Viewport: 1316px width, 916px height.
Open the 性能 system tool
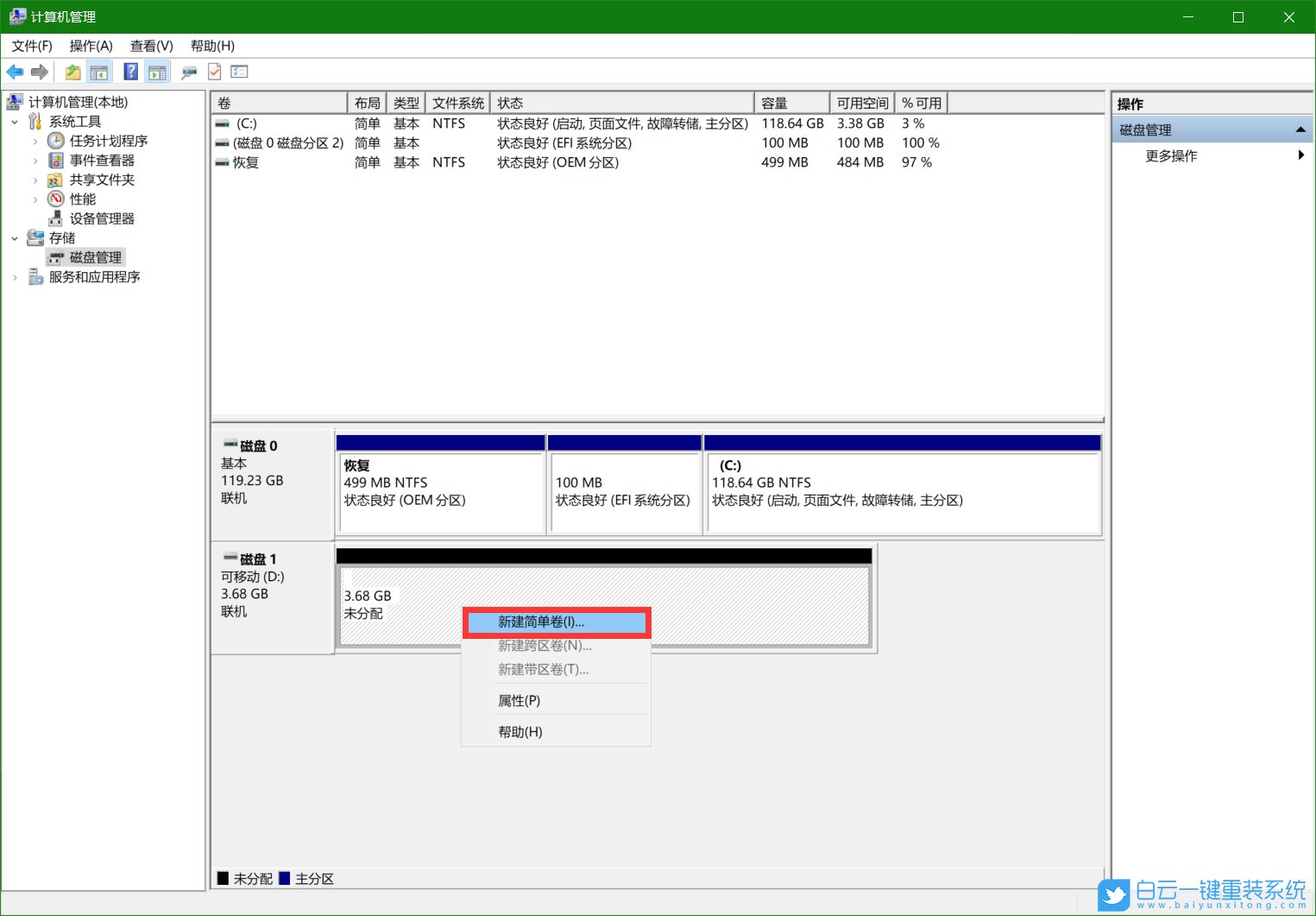pos(82,199)
